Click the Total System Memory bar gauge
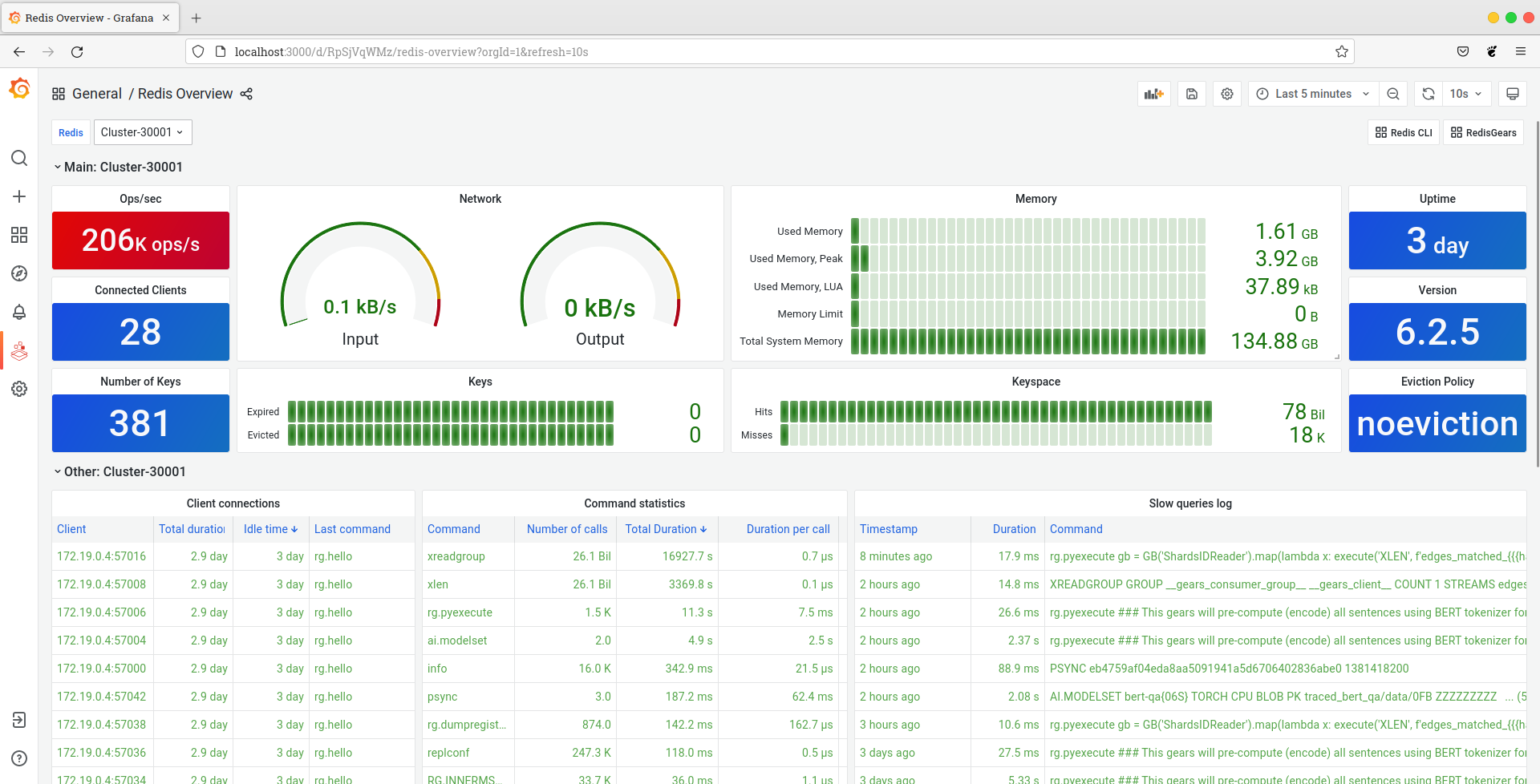The width and height of the screenshot is (1540, 784). click(x=1028, y=341)
